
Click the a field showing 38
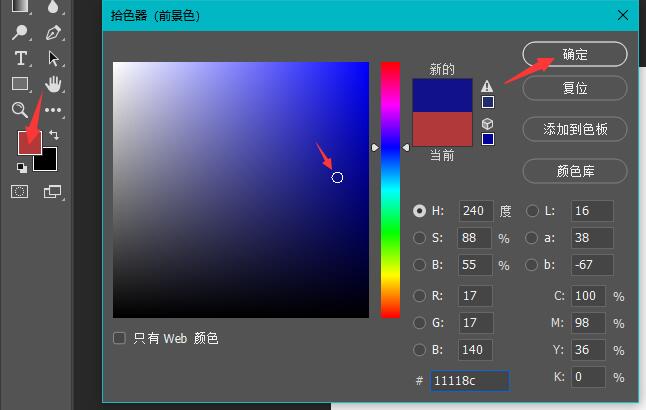[x=592, y=238]
